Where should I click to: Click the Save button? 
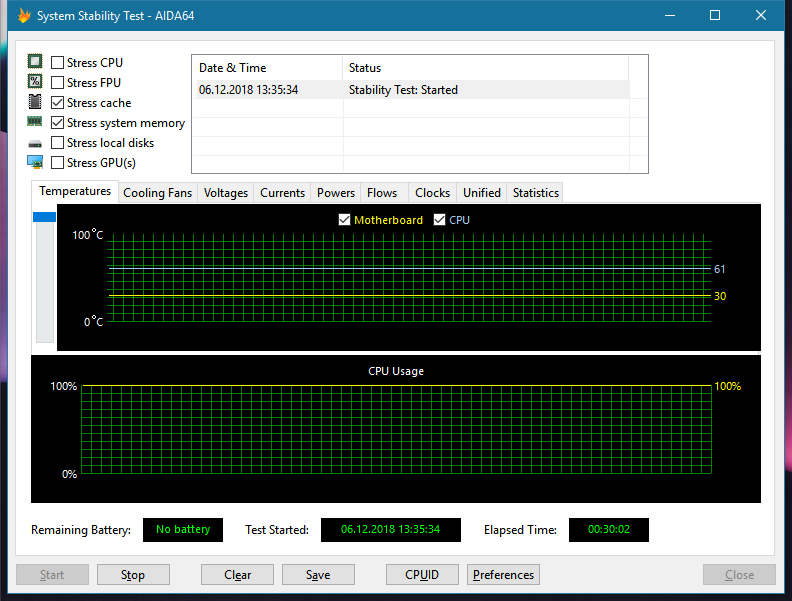pyautogui.click(x=318, y=575)
